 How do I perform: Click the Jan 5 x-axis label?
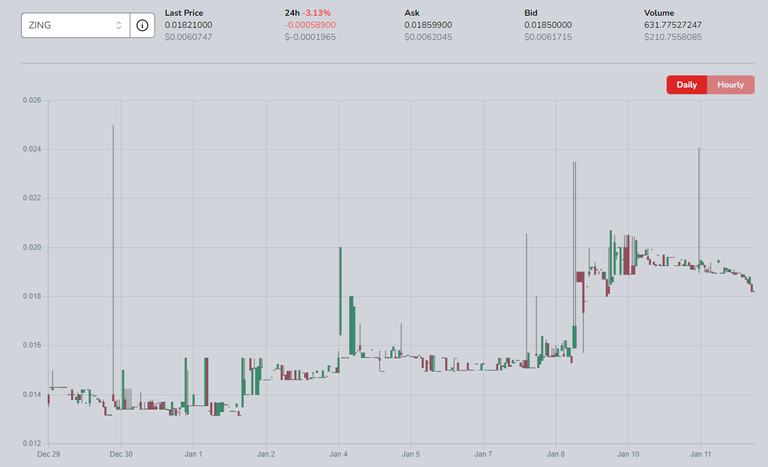click(x=411, y=454)
